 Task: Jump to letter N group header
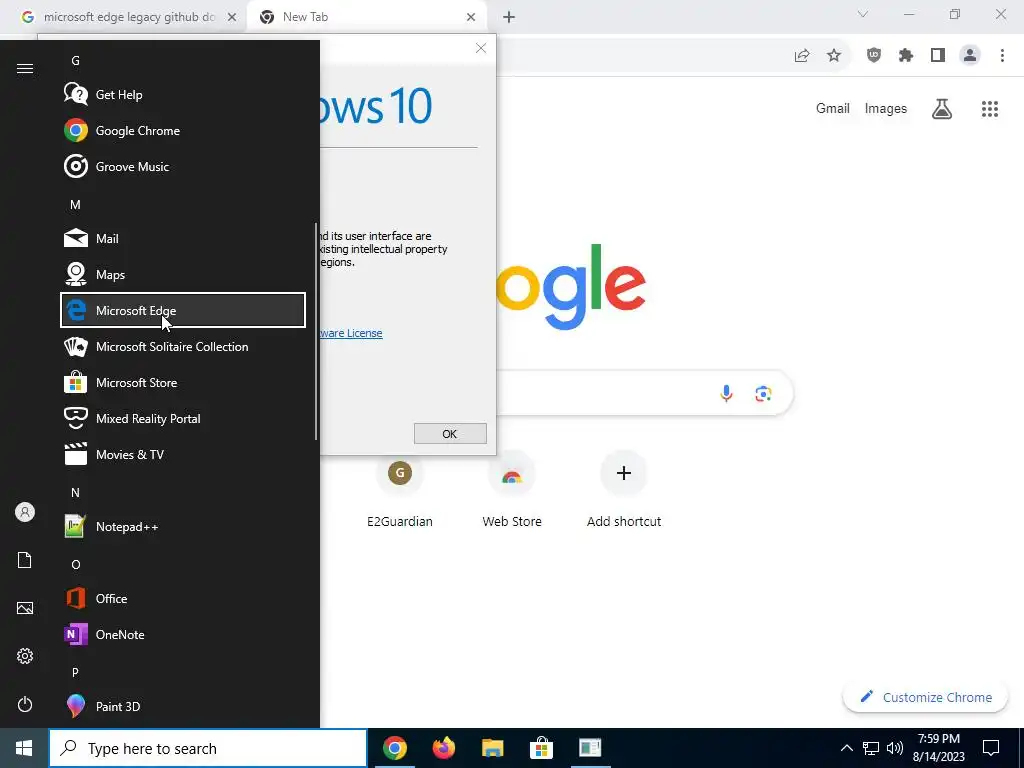click(76, 492)
